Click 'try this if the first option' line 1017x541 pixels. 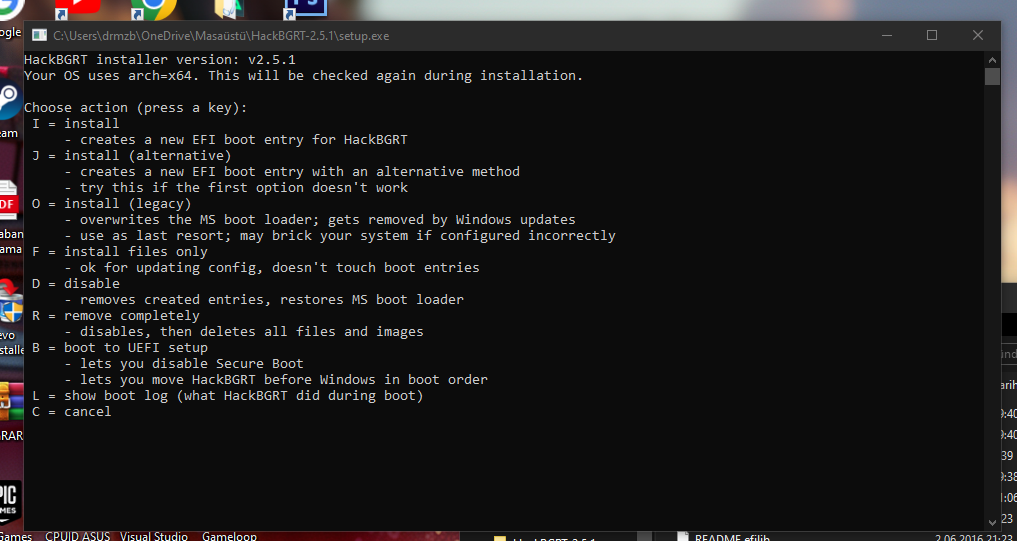[236, 187]
